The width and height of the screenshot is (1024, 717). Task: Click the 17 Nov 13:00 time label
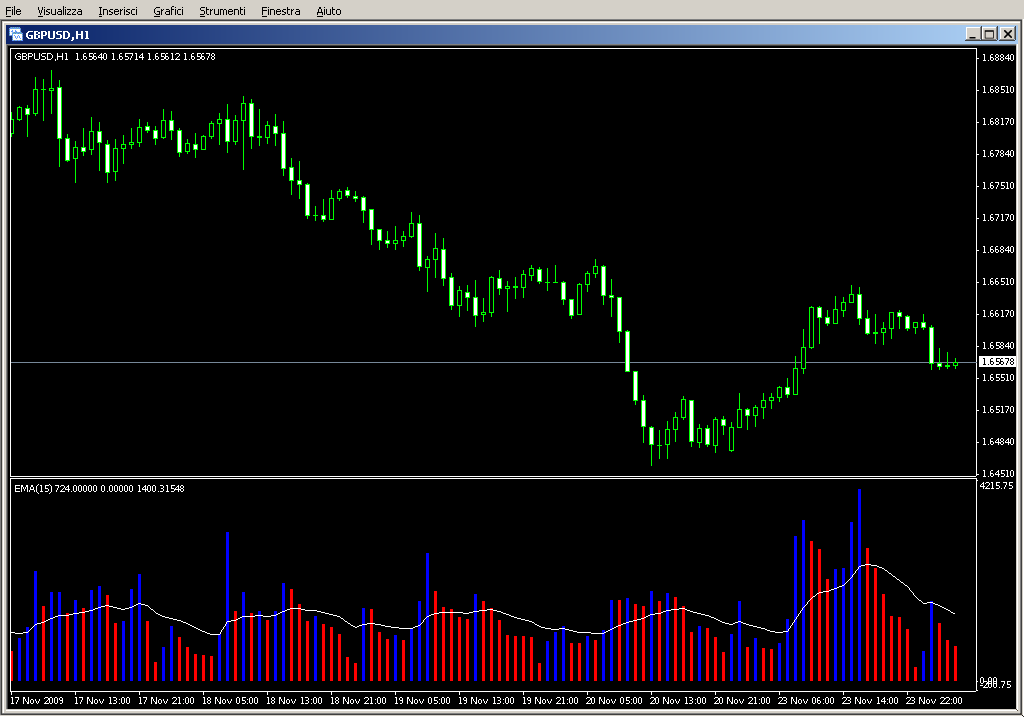(102, 701)
